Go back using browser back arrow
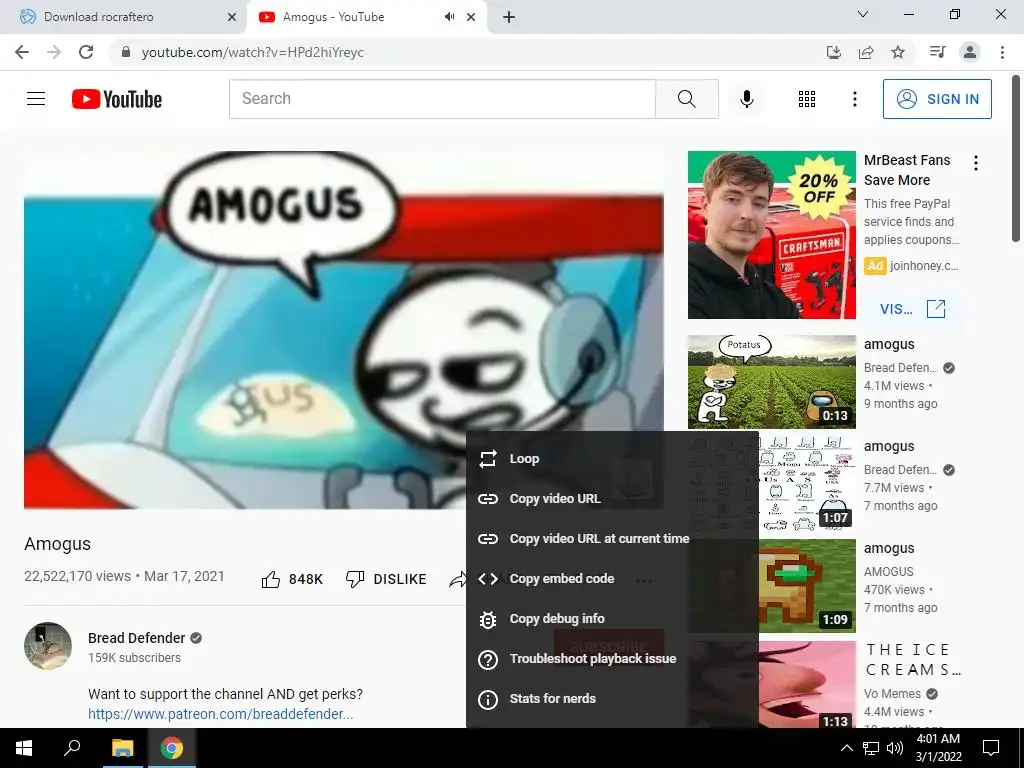1024x768 pixels. click(x=22, y=52)
